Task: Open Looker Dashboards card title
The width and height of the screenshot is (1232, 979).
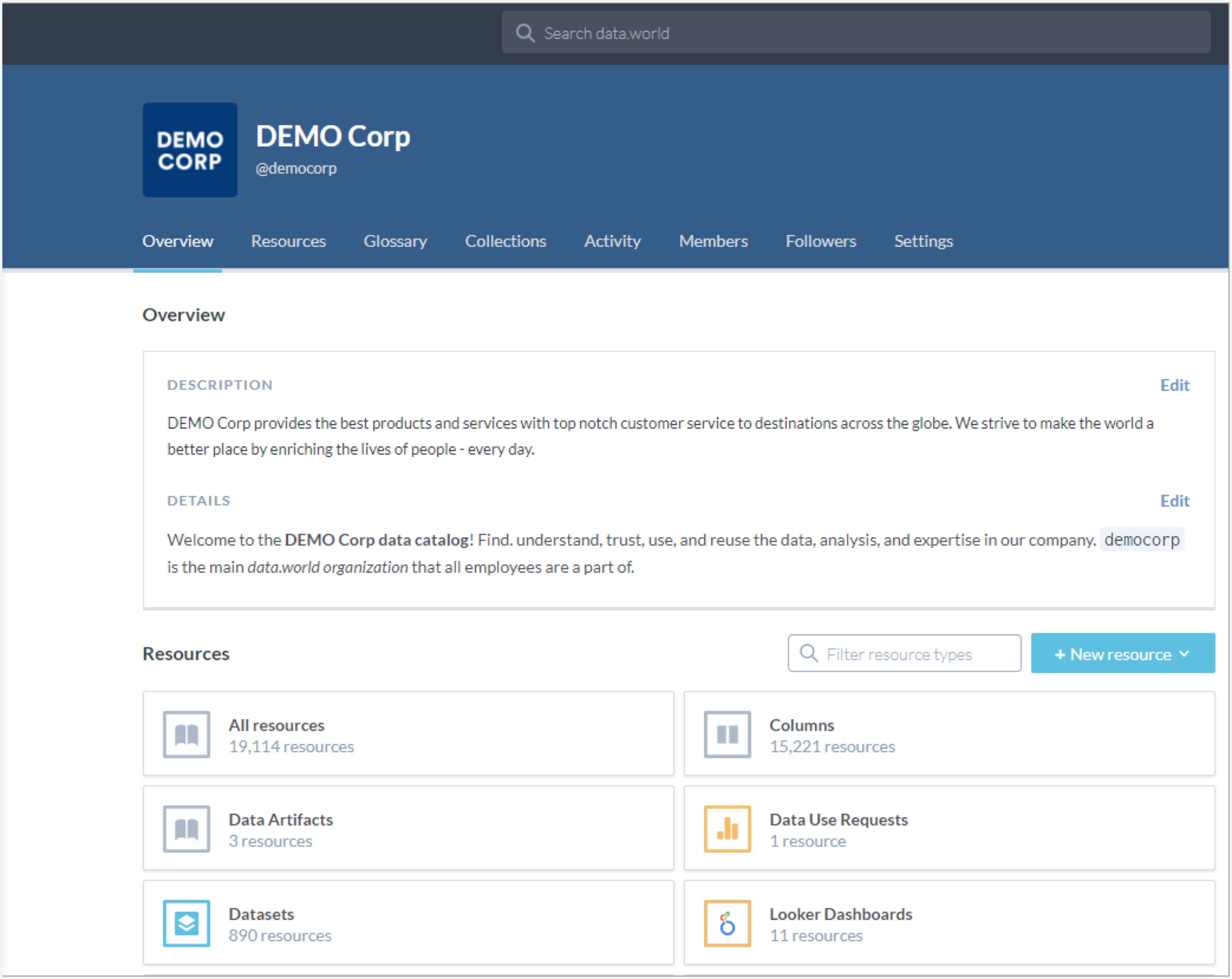Action: [840, 914]
